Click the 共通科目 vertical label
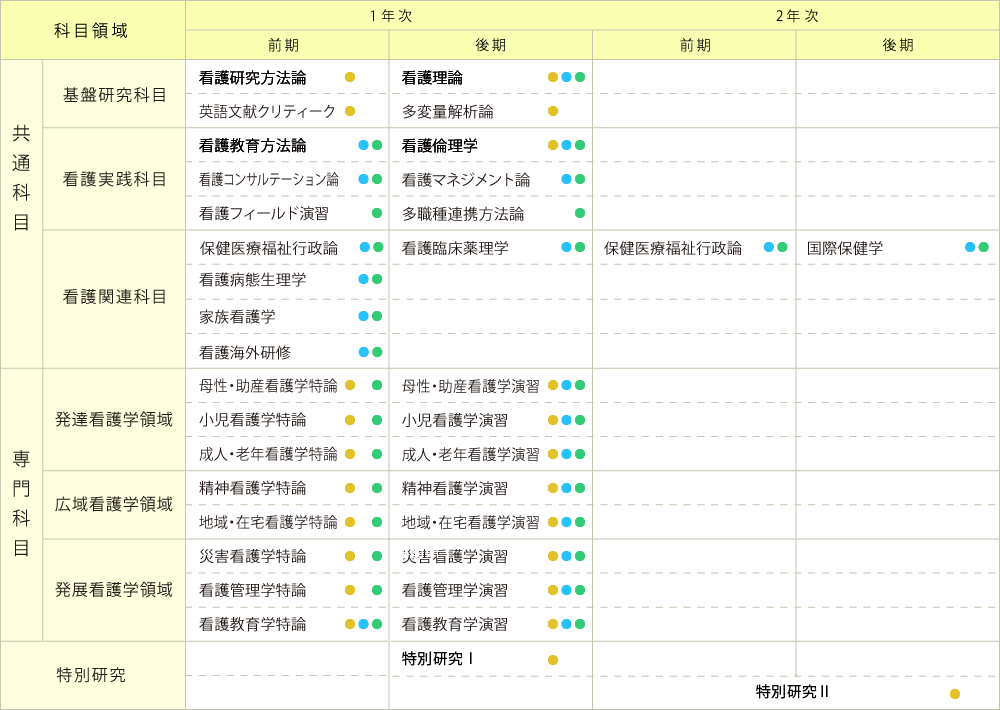 (x=21, y=178)
